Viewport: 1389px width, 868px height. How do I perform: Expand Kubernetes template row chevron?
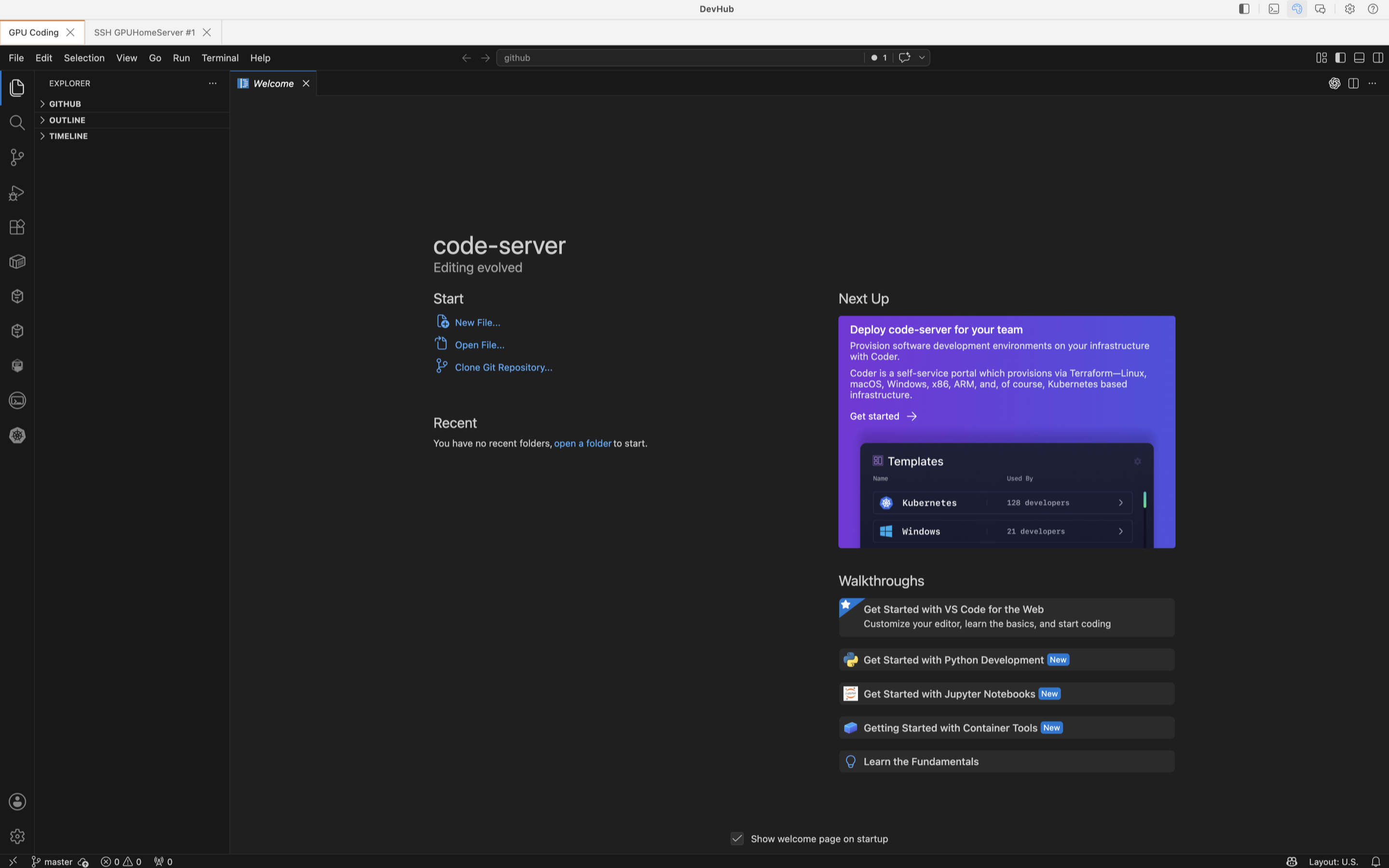click(x=1120, y=503)
